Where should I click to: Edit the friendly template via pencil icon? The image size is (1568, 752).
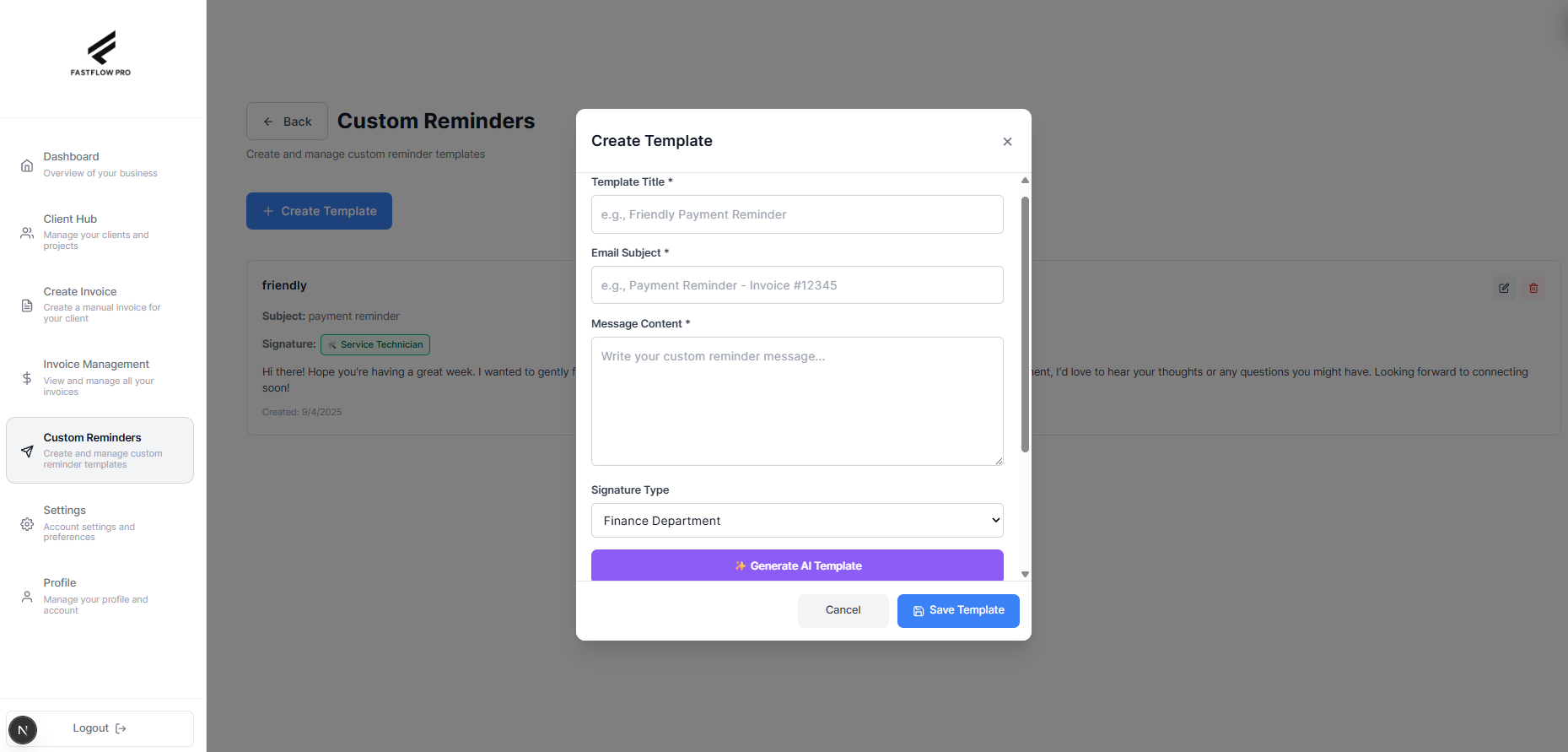pos(1504,288)
